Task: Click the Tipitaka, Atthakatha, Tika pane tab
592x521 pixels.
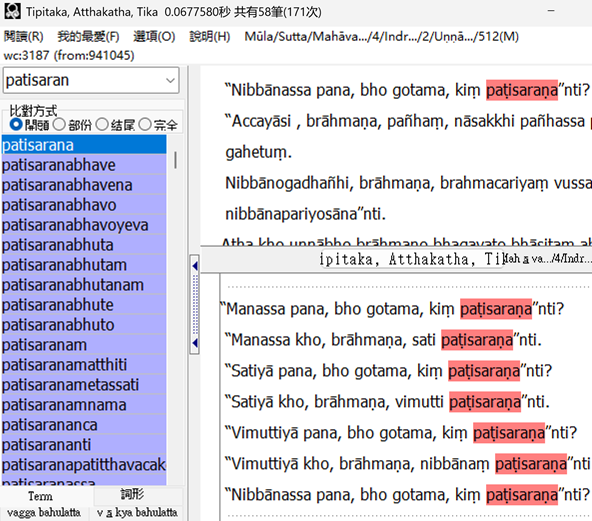Action: coord(412,259)
